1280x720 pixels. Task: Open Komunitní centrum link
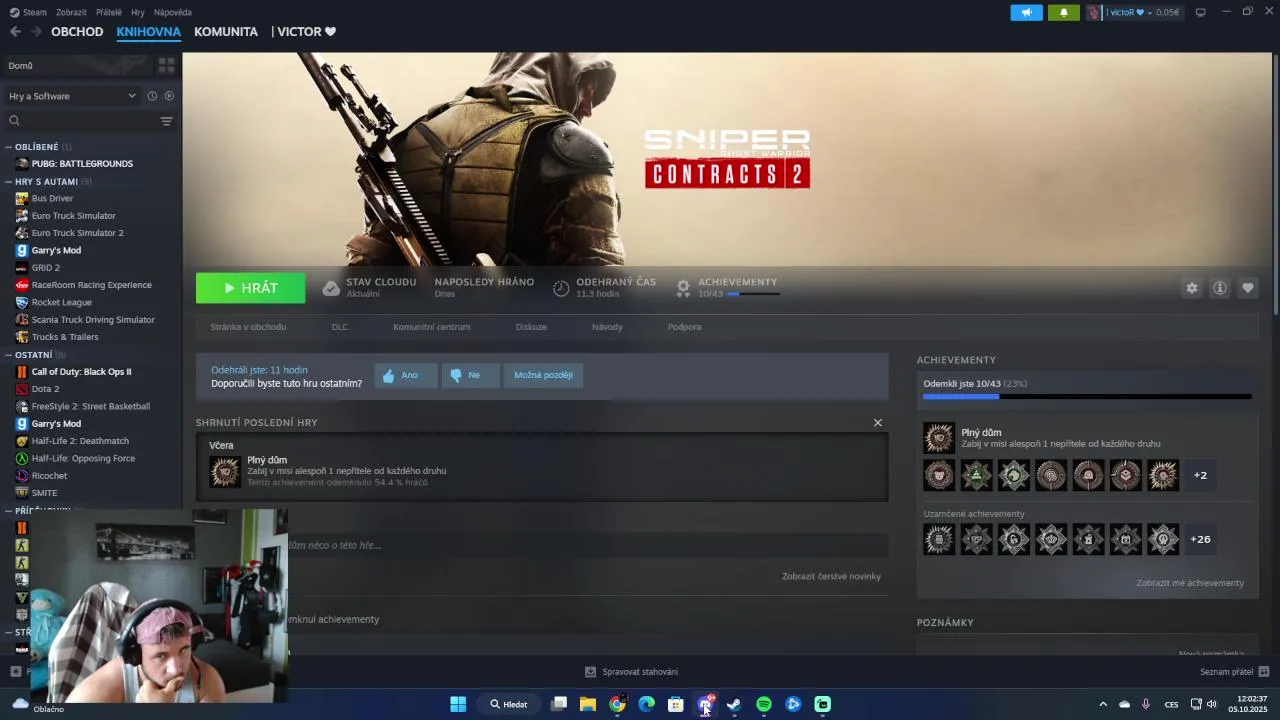[x=431, y=327]
